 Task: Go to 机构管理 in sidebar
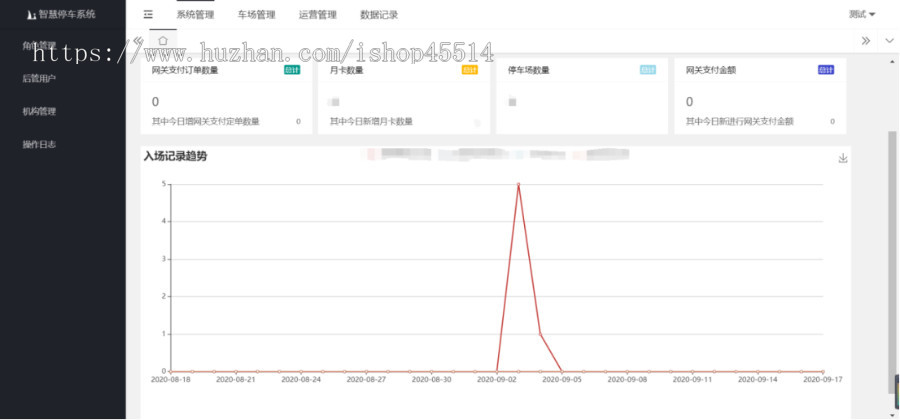click(39, 111)
